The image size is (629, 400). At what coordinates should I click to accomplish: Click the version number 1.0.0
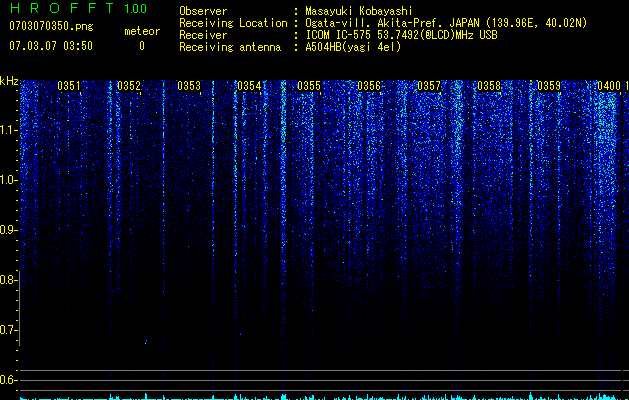coord(136,9)
